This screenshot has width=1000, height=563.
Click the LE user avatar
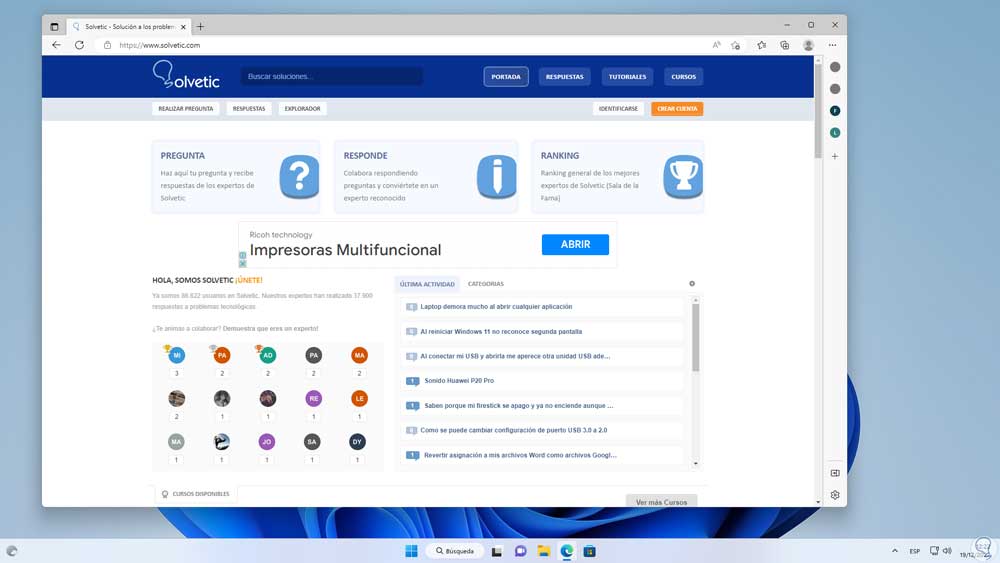coord(359,398)
